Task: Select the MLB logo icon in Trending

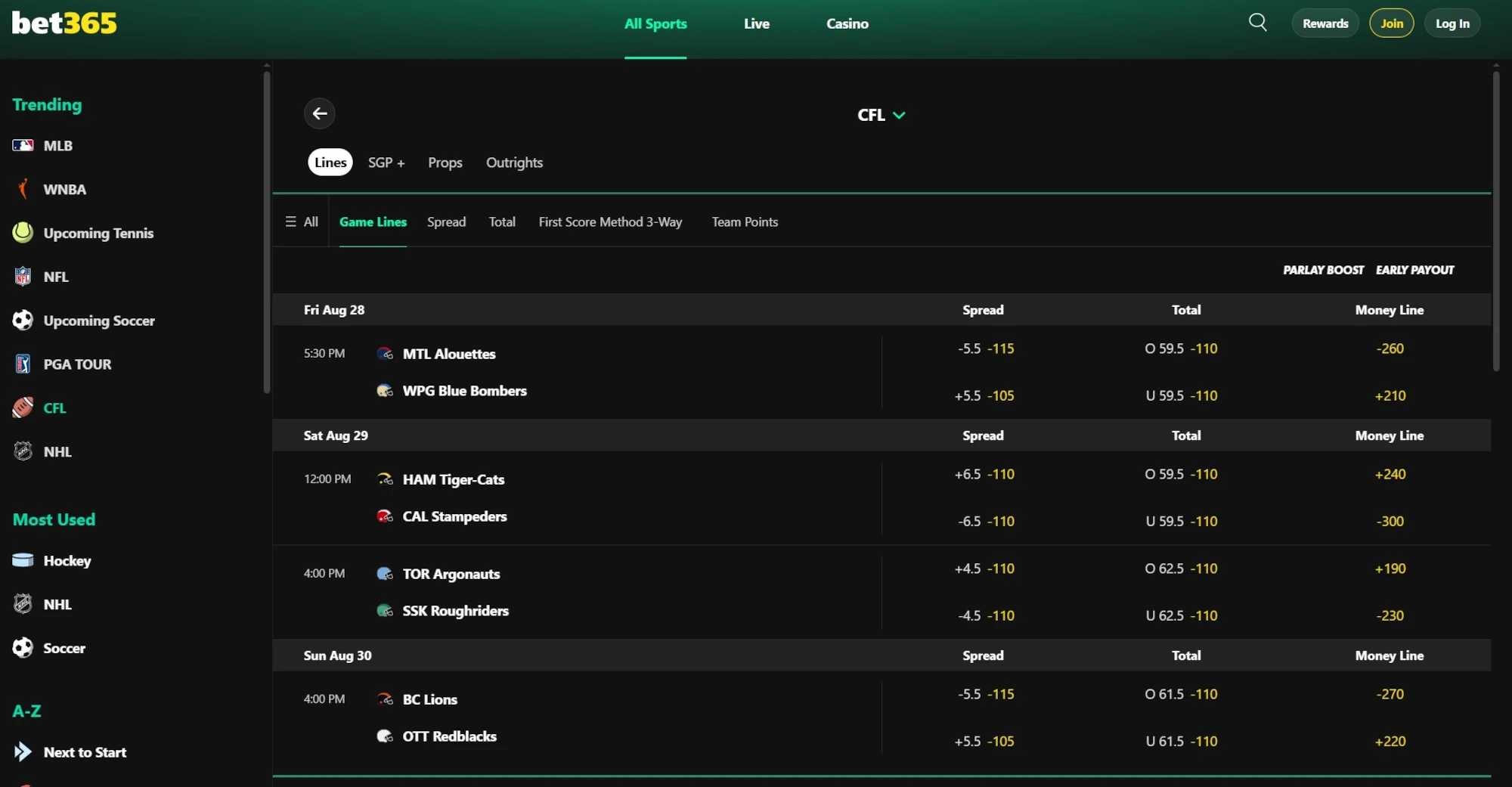Action: click(x=23, y=145)
